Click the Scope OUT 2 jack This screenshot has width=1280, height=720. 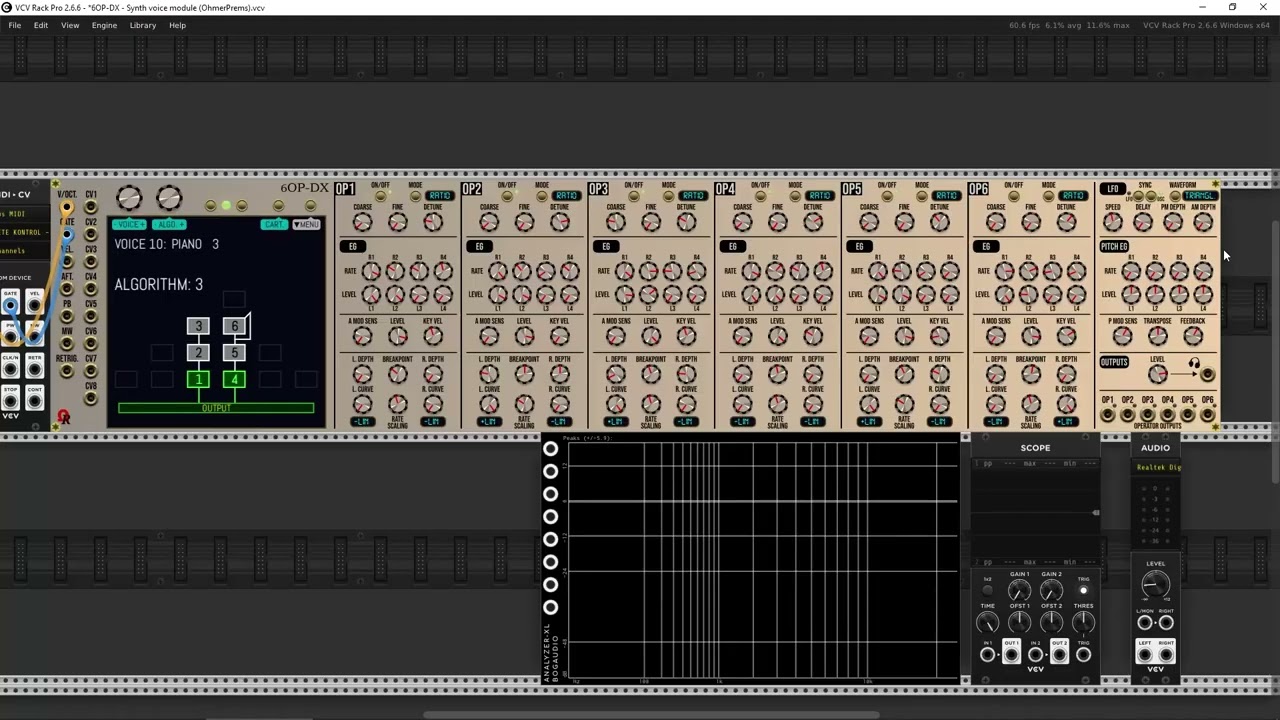1059,655
